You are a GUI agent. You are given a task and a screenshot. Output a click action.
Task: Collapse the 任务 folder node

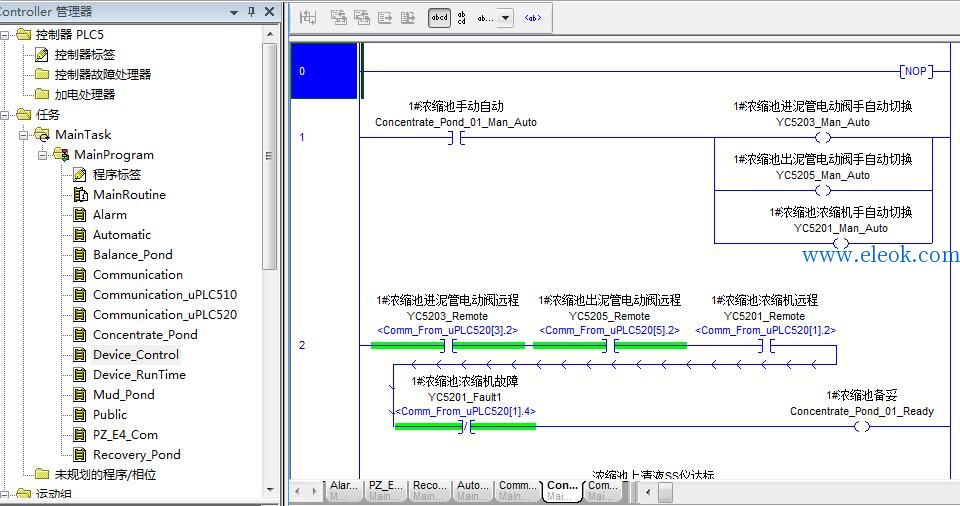5,115
